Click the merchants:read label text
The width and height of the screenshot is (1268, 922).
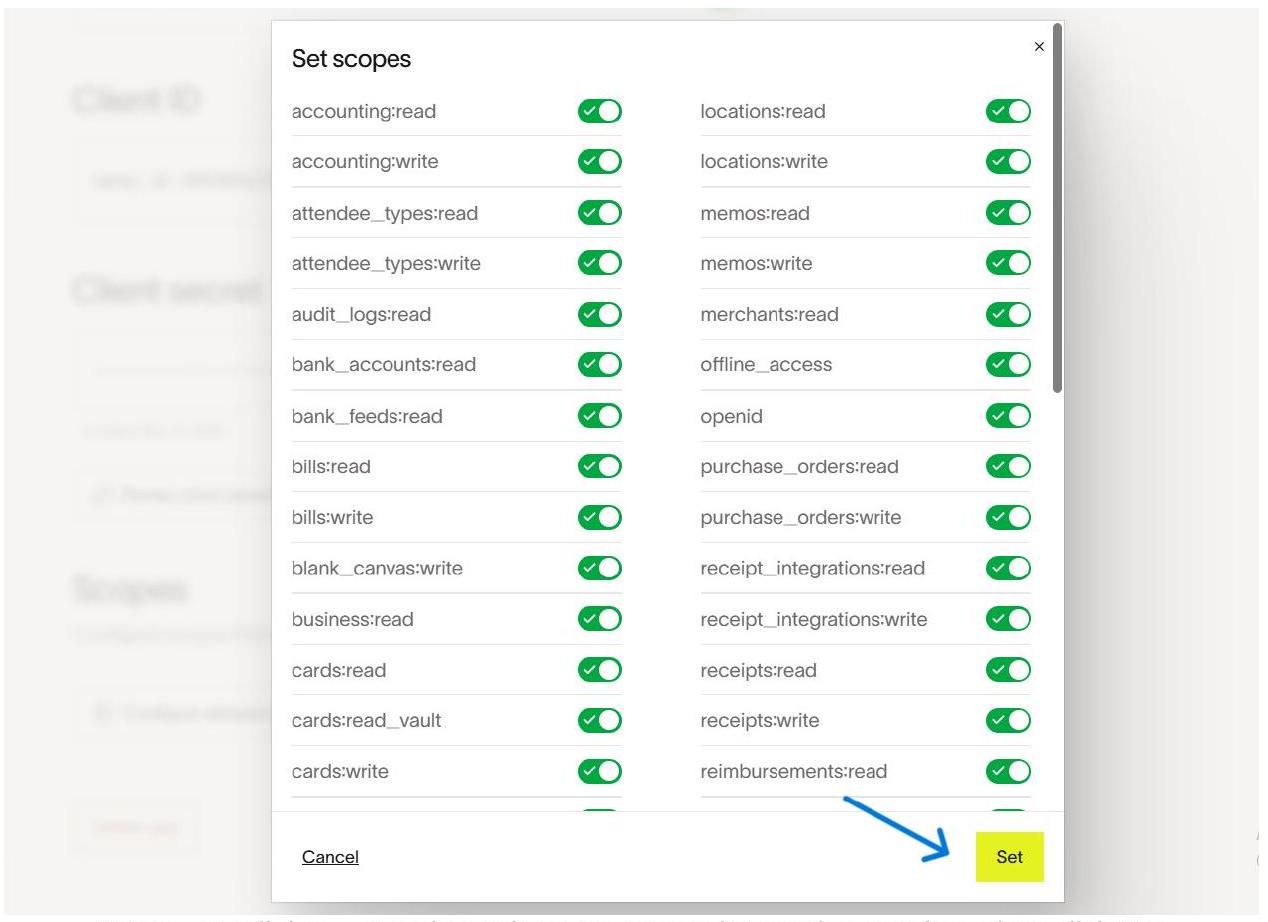pyautogui.click(x=769, y=314)
